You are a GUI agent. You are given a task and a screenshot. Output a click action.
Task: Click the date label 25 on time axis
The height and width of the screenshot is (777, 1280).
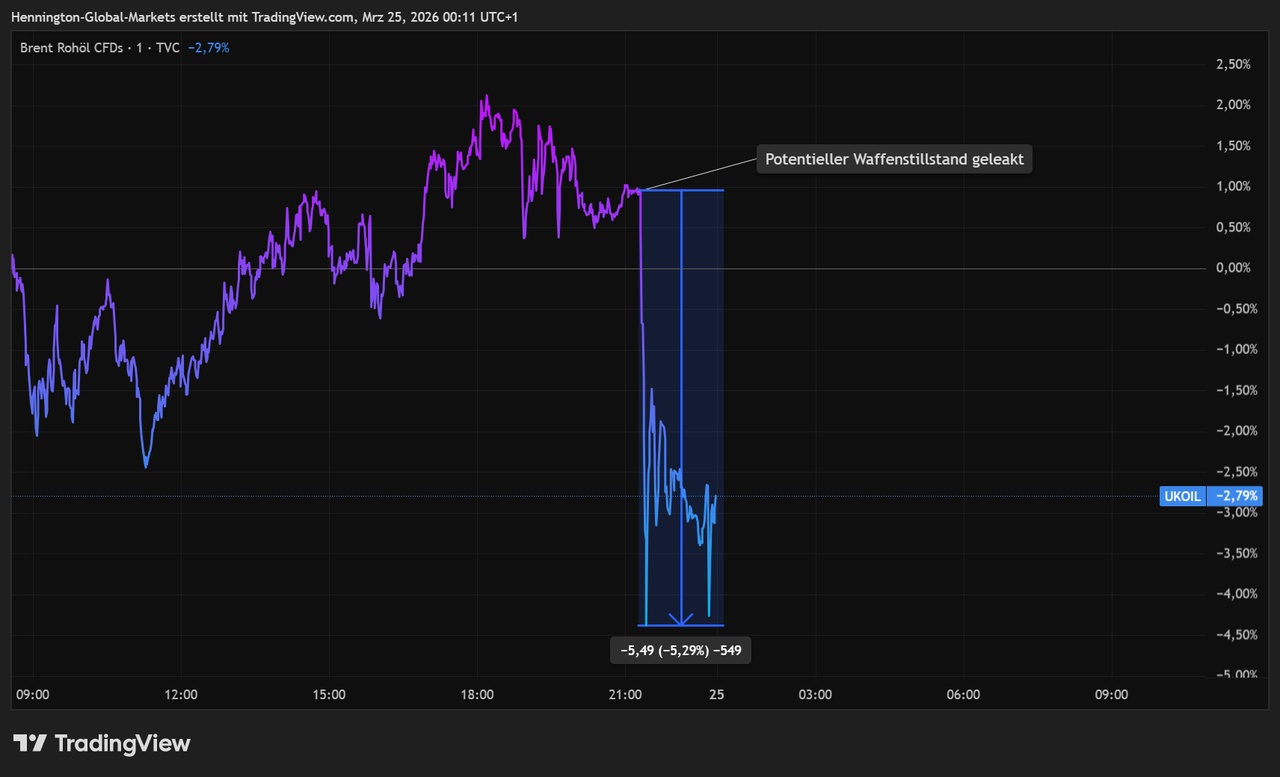click(716, 694)
